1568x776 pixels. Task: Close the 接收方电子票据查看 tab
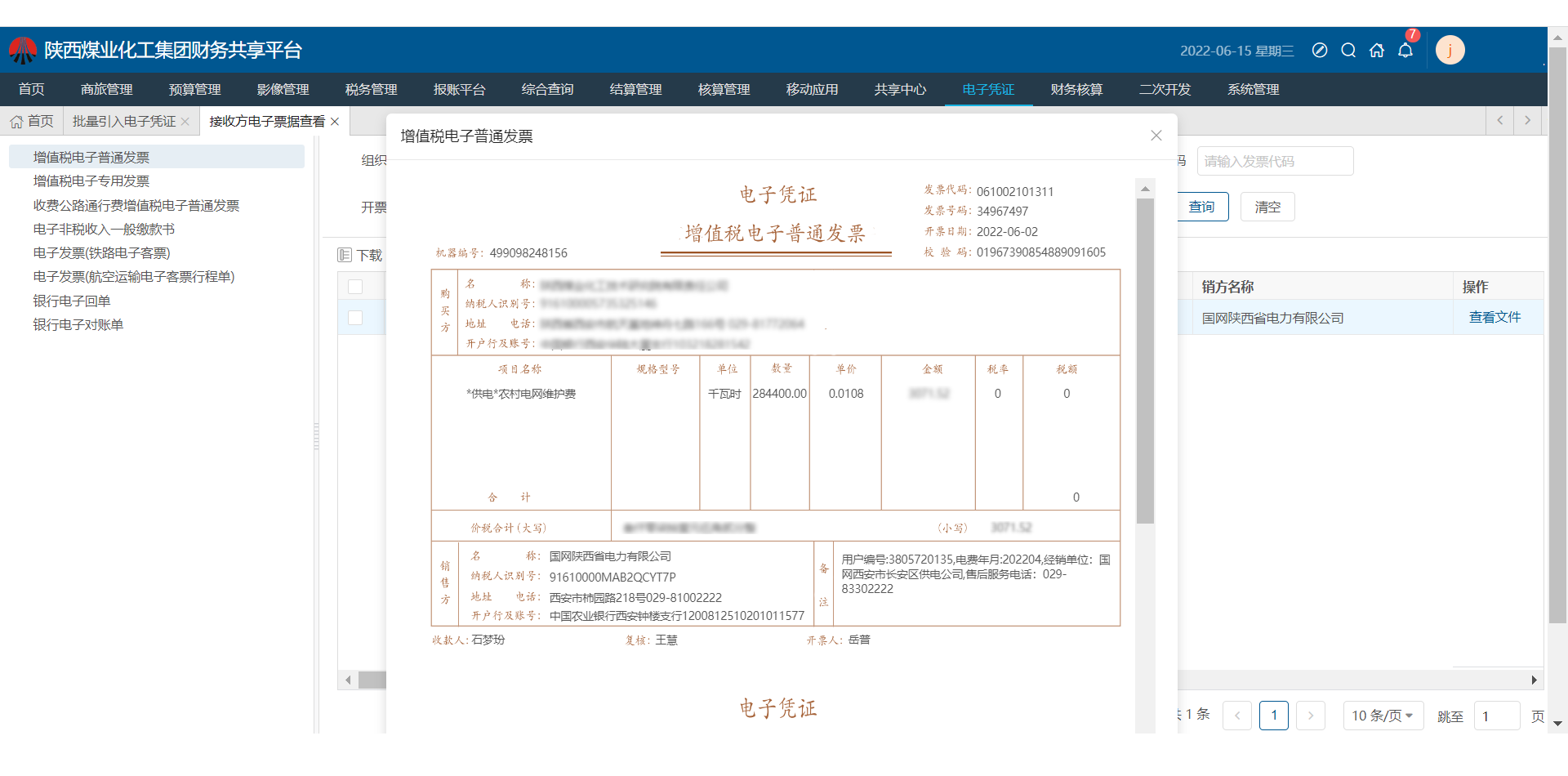[x=335, y=122]
